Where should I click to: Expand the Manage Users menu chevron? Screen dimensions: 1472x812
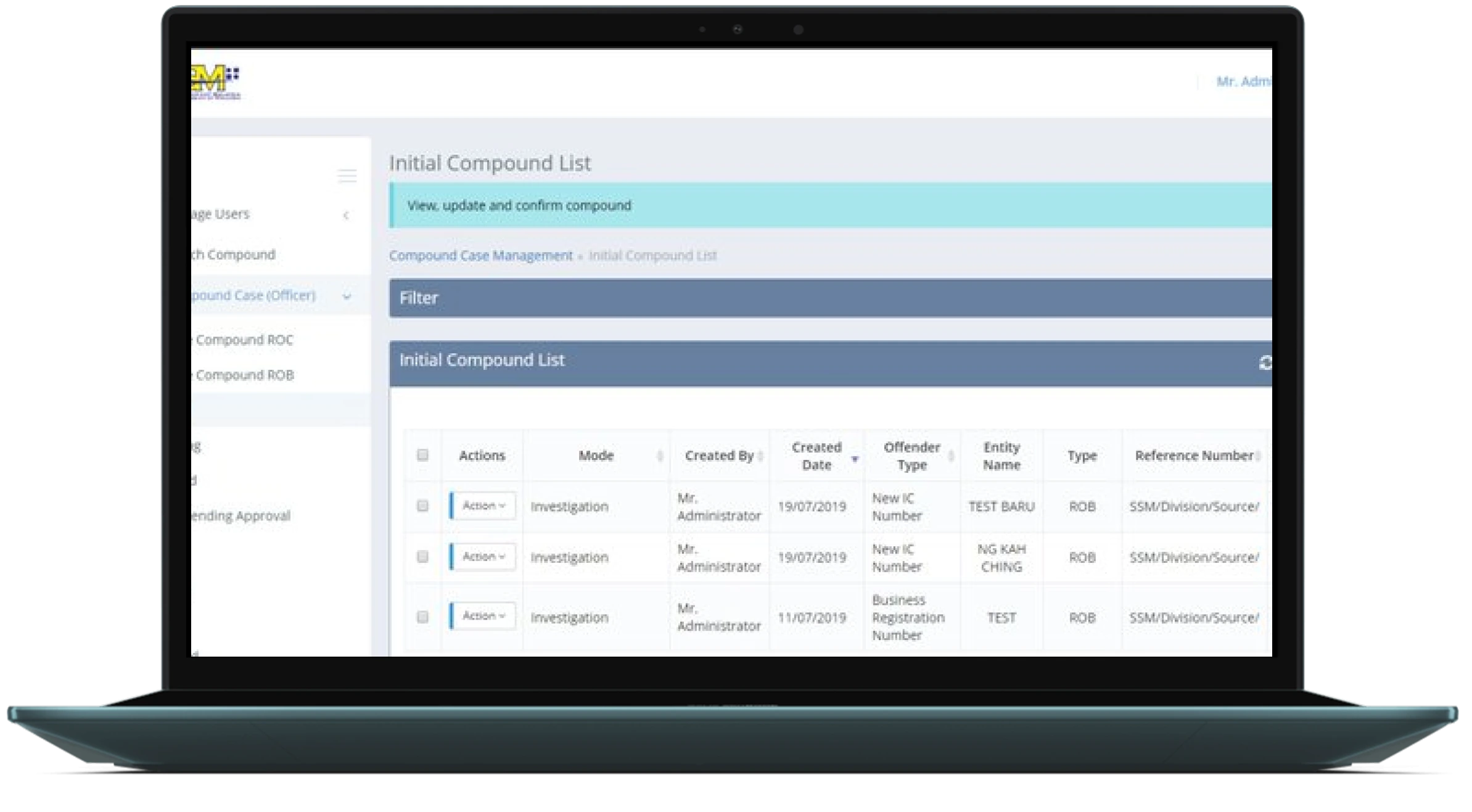pos(346,215)
